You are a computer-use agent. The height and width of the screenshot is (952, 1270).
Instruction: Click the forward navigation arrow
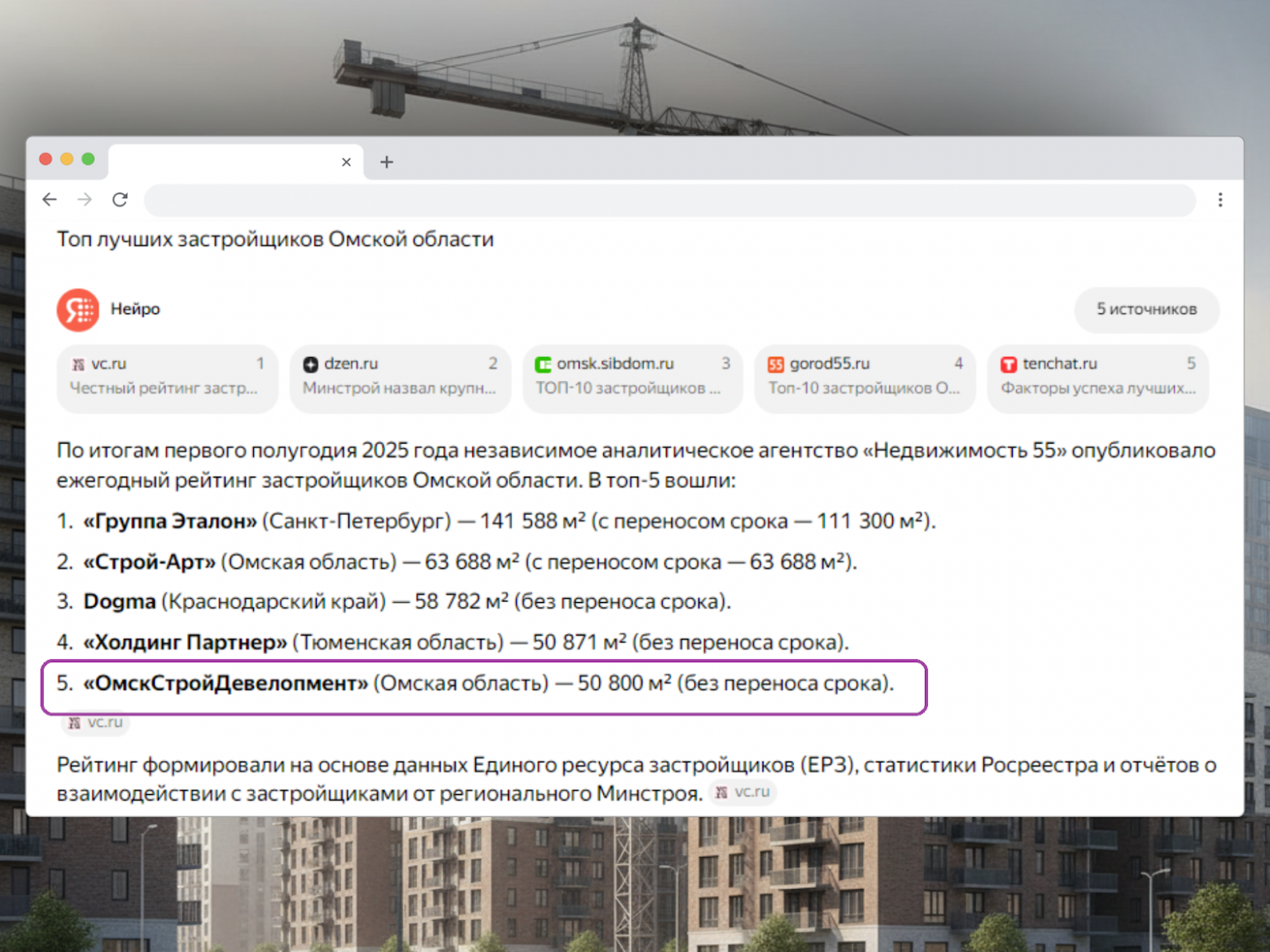pyautogui.click(x=85, y=199)
